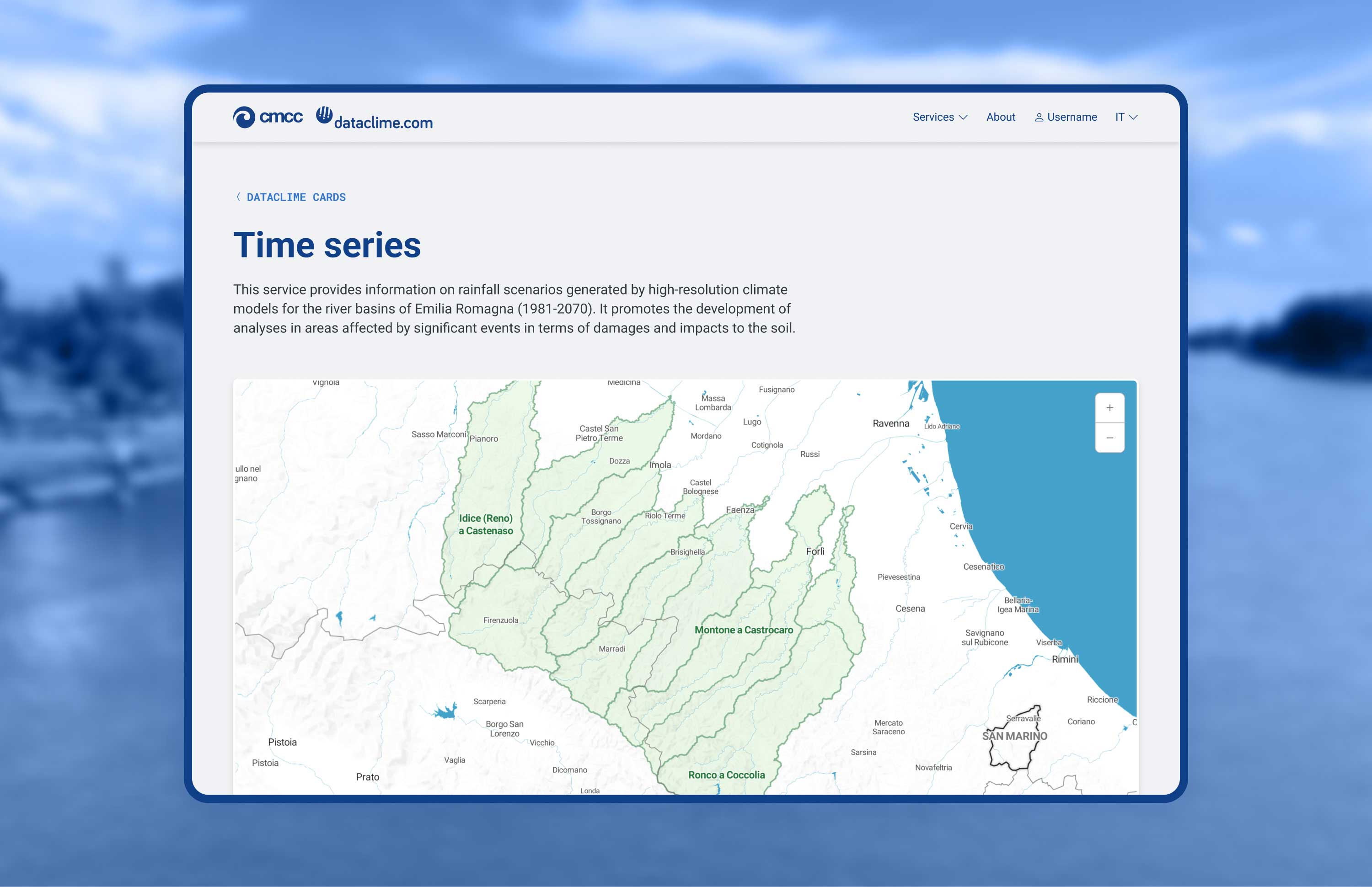This screenshot has height=887, width=1372.
Task: Open the About page
Action: point(1001,117)
